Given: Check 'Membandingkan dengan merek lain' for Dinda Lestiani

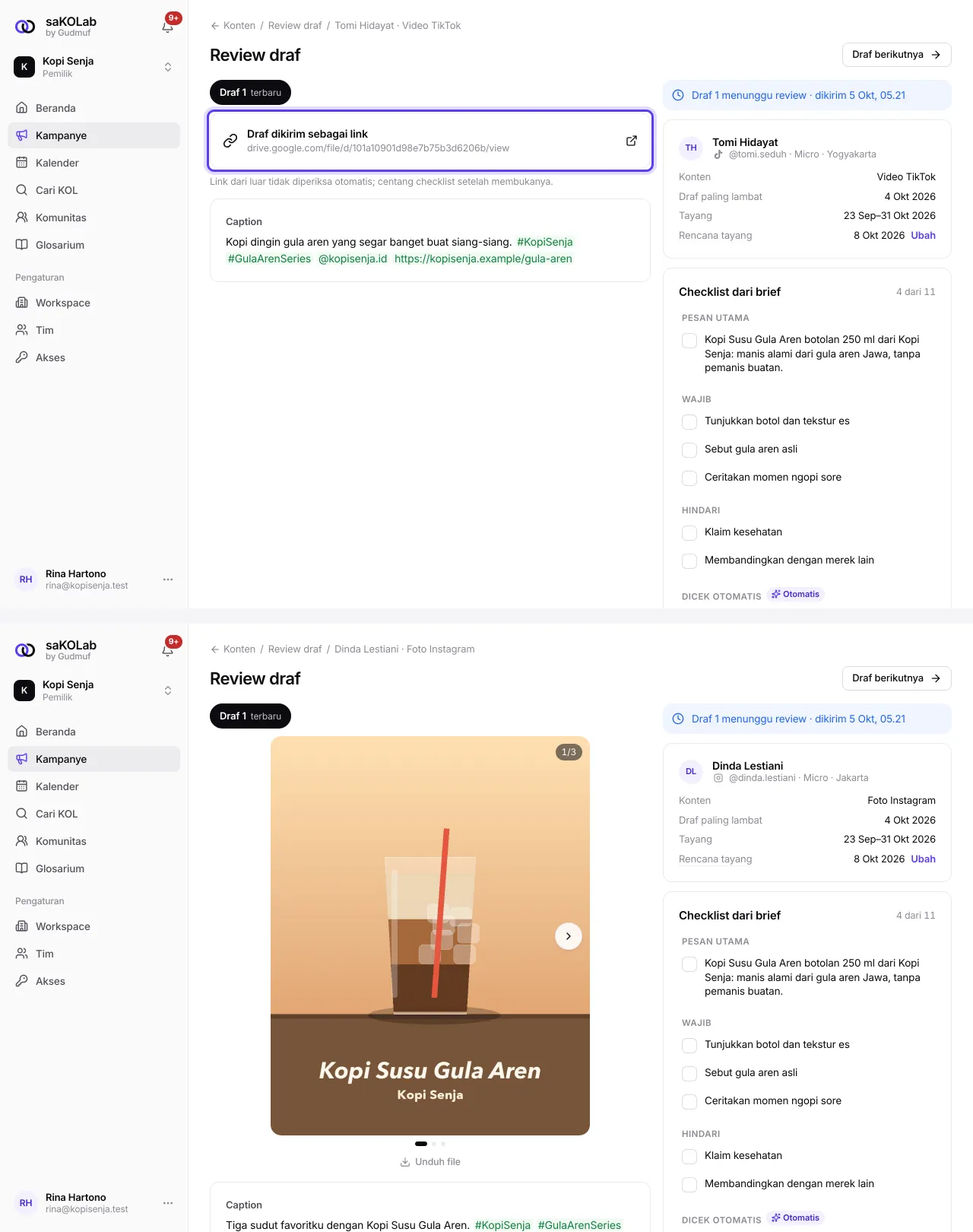Looking at the screenshot, I should 689,1184.
